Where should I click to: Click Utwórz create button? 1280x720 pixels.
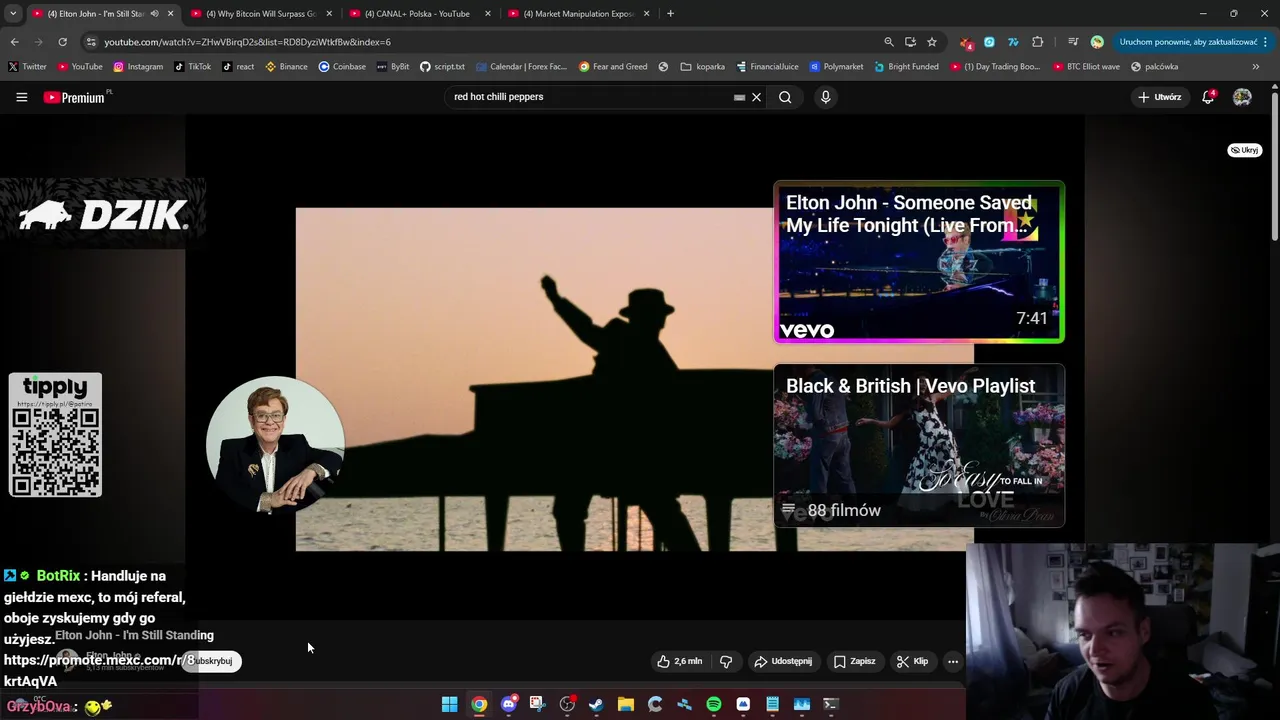click(x=1160, y=97)
